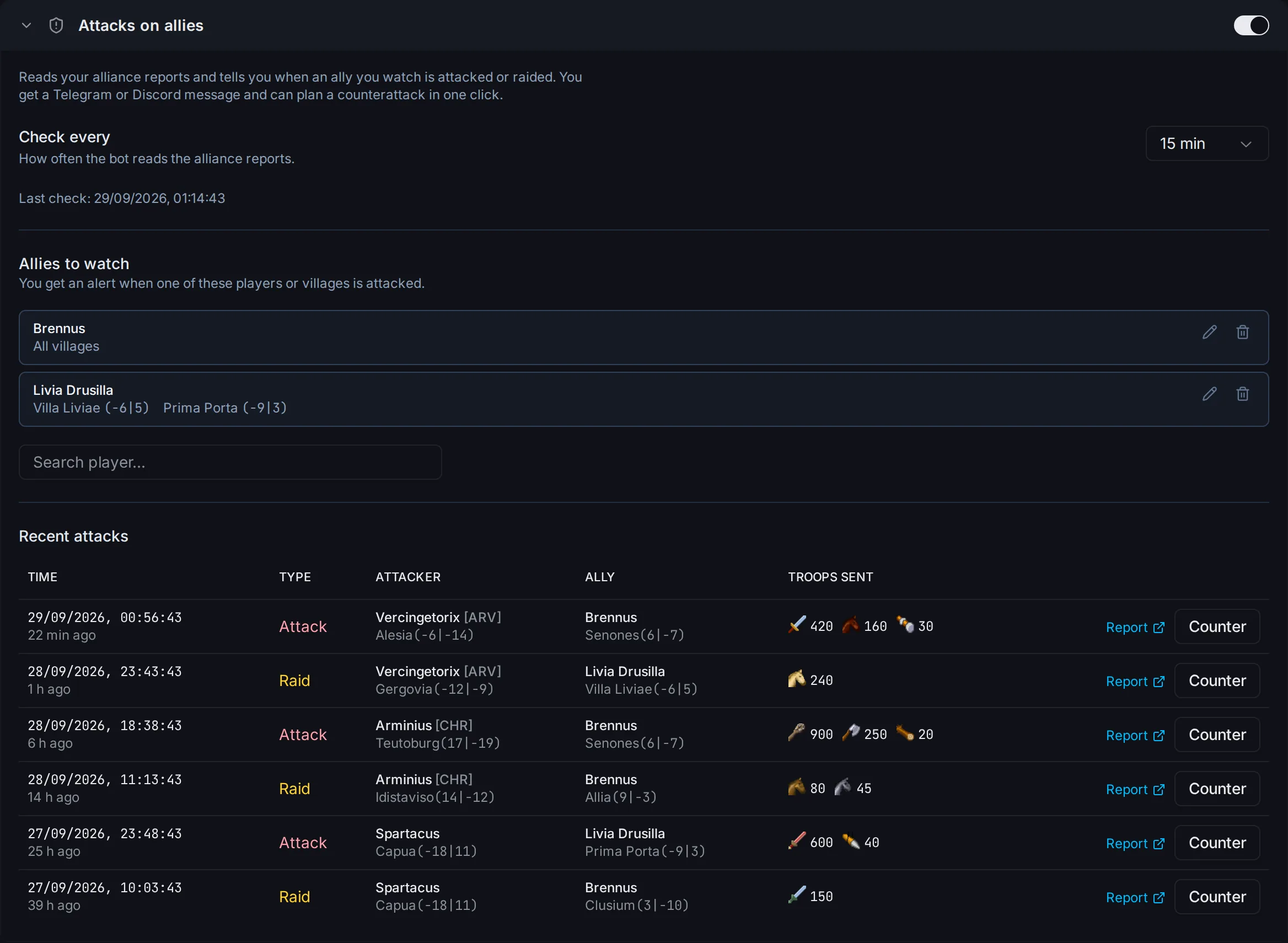Counter the Capua attack on Prima Porta
This screenshot has width=1288, height=943.
1217,843
